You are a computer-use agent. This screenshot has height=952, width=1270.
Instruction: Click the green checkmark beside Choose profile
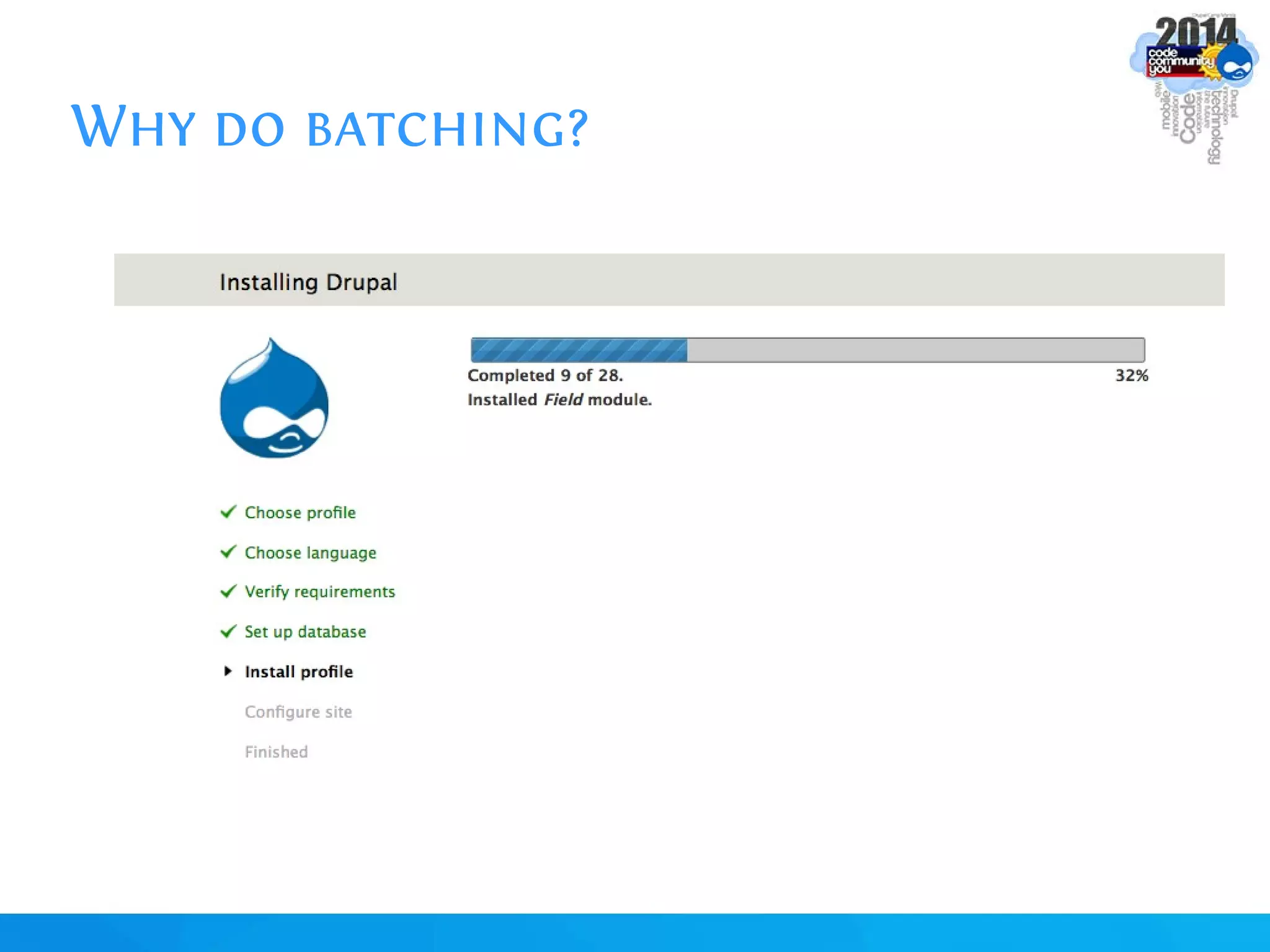tap(228, 512)
